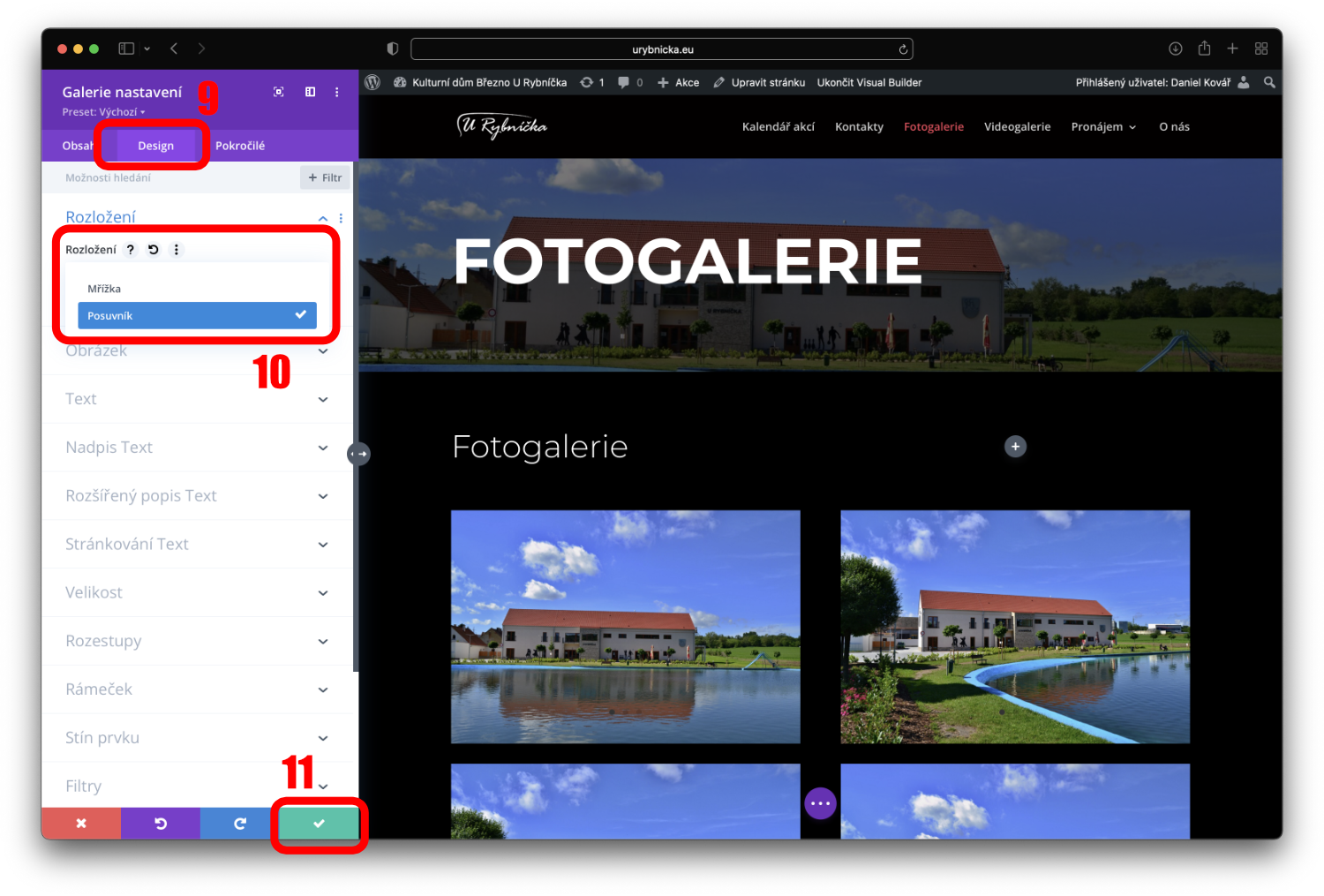Discard changes with the red X button
The image size is (1324, 896).
tap(81, 823)
